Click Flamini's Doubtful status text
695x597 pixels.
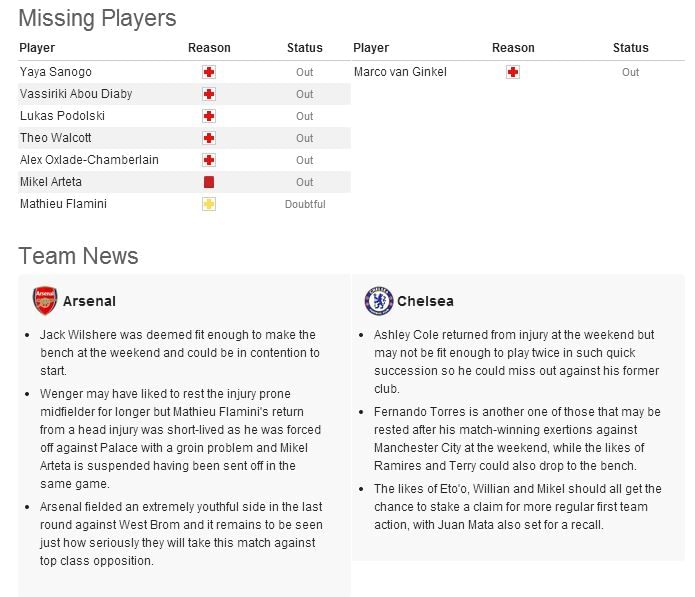(305, 204)
